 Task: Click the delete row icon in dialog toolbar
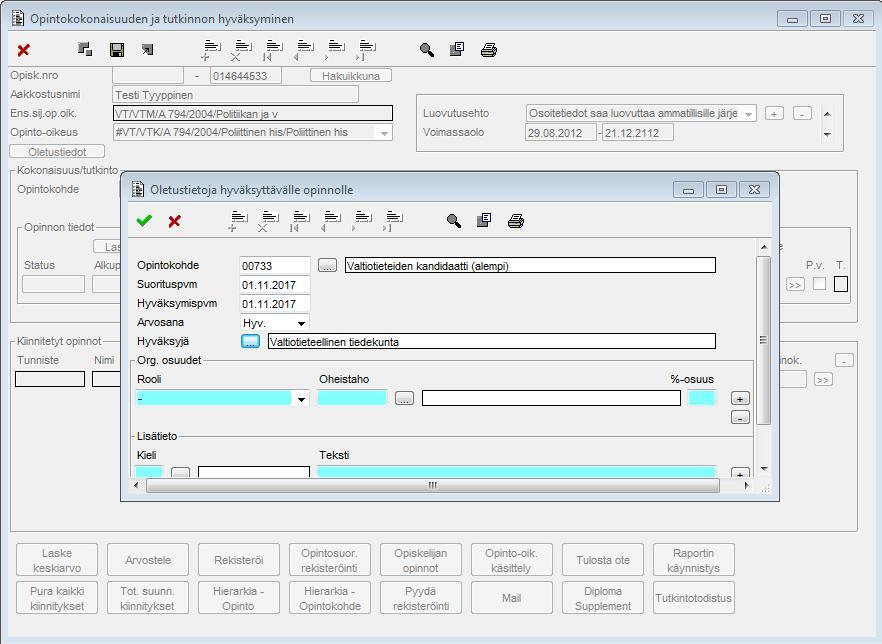click(x=269, y=221)
